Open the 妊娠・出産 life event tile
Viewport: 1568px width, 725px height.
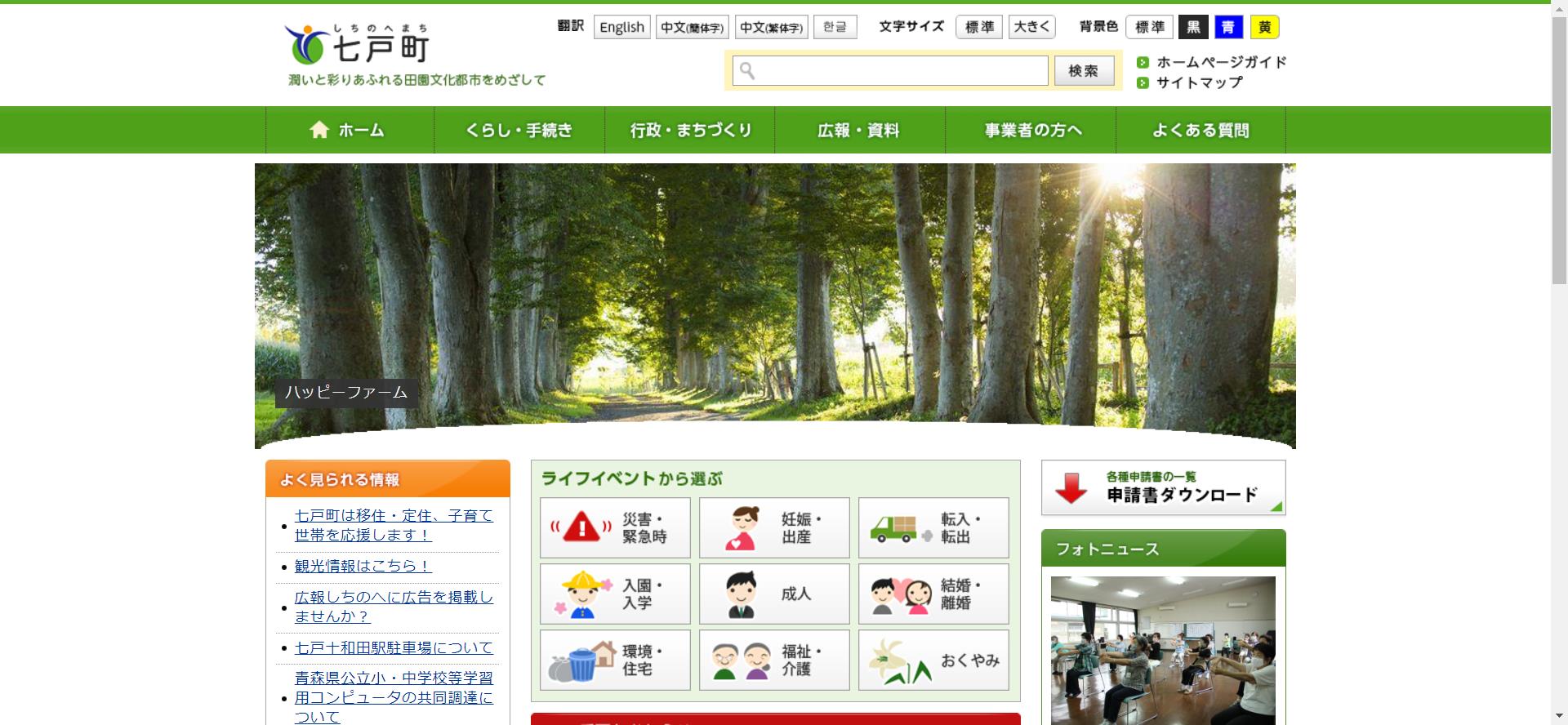[x=774, y=528]
